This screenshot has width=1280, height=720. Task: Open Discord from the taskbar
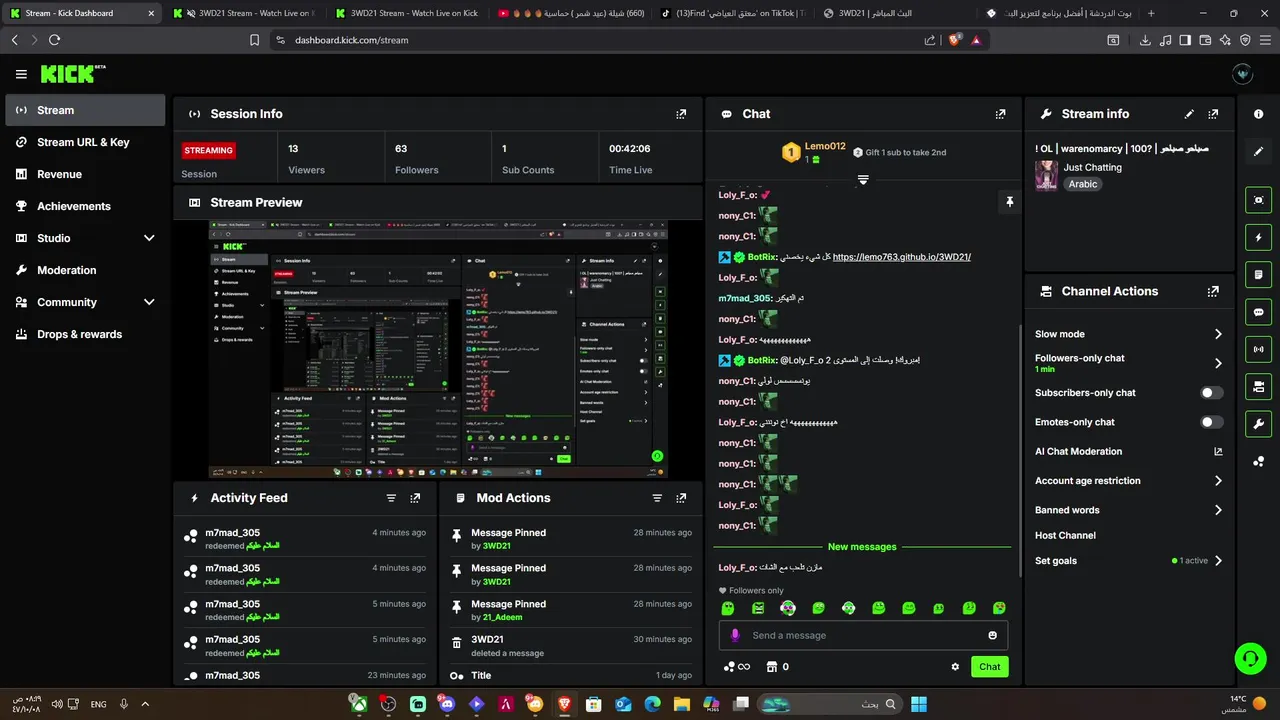447,704
